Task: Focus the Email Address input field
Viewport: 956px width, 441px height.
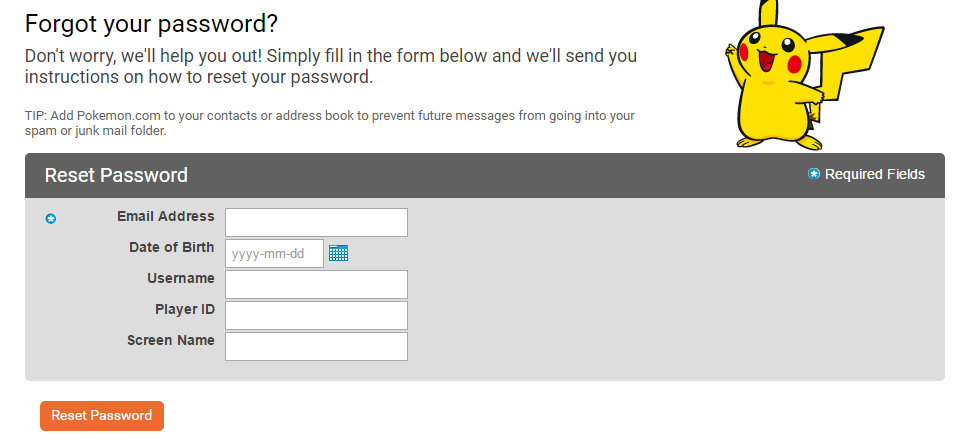Action: point(316,222)
